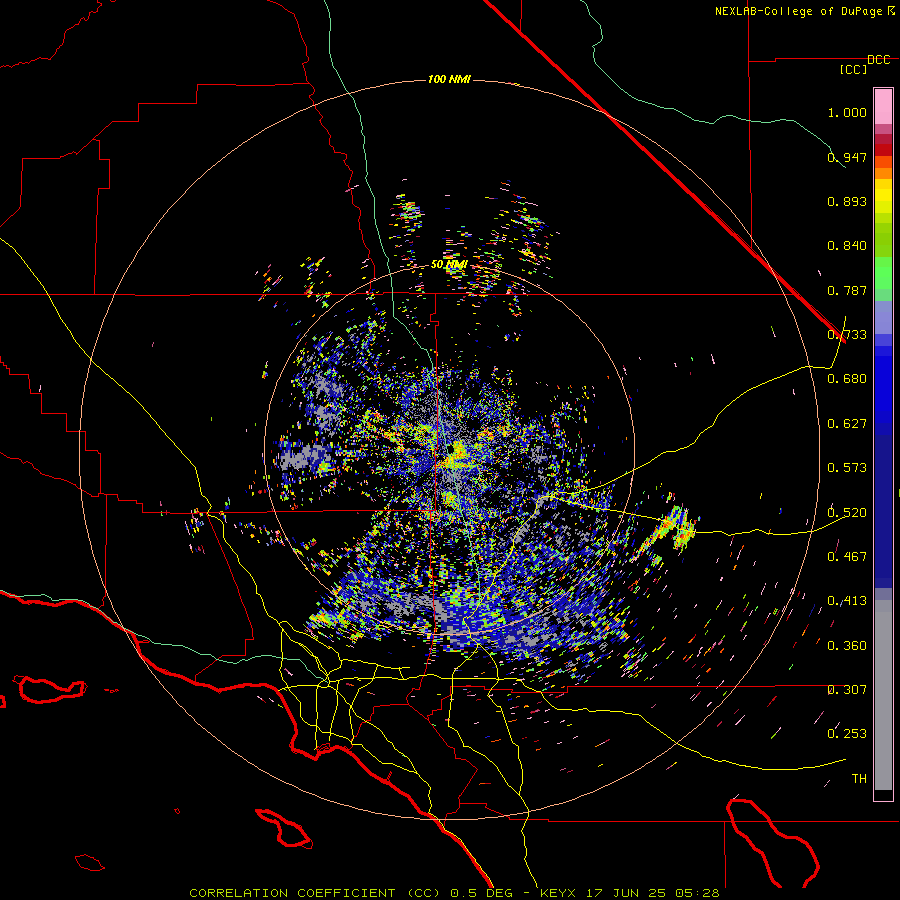
Task: Select the 0.253 color scale label
Action: point(847,734)
